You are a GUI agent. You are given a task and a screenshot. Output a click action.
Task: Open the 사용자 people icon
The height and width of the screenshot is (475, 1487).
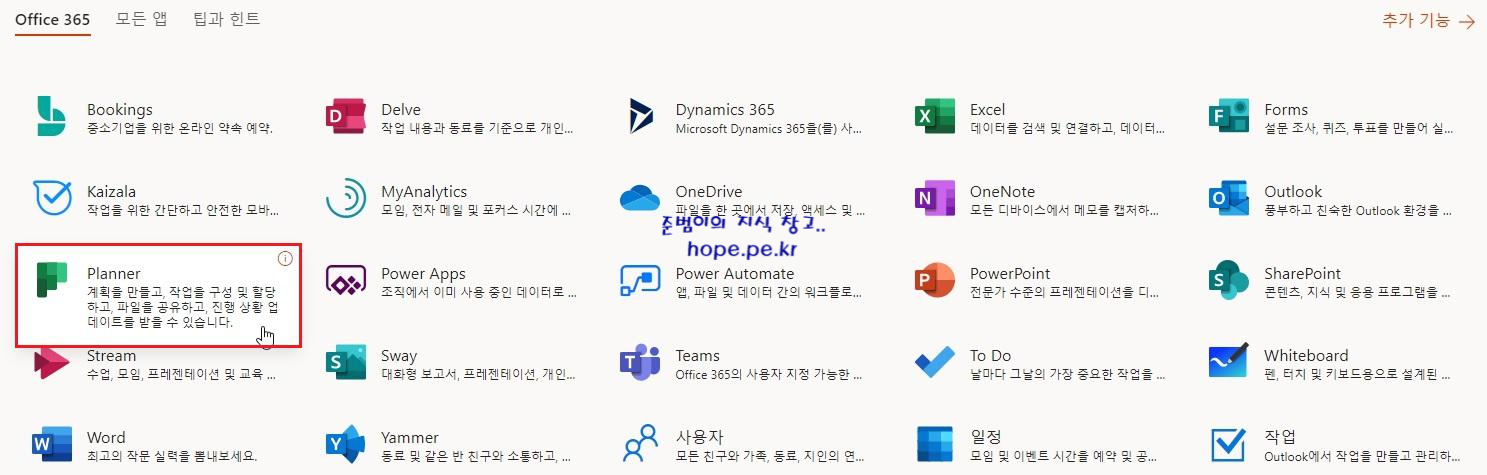coord(641,445)
